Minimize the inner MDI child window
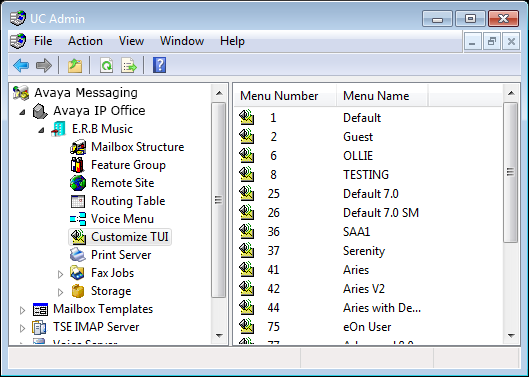The width and height of the screenshot is (529, 377). coord(472,42)
